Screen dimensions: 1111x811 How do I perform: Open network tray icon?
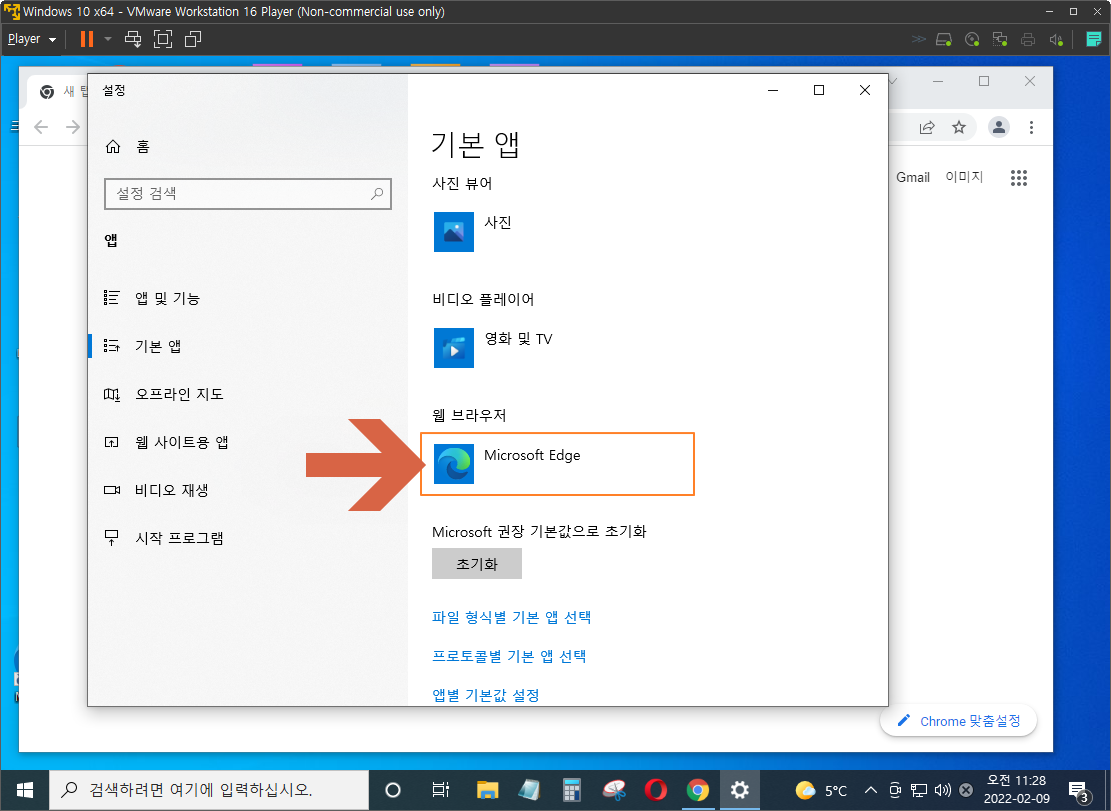[919, 790]
